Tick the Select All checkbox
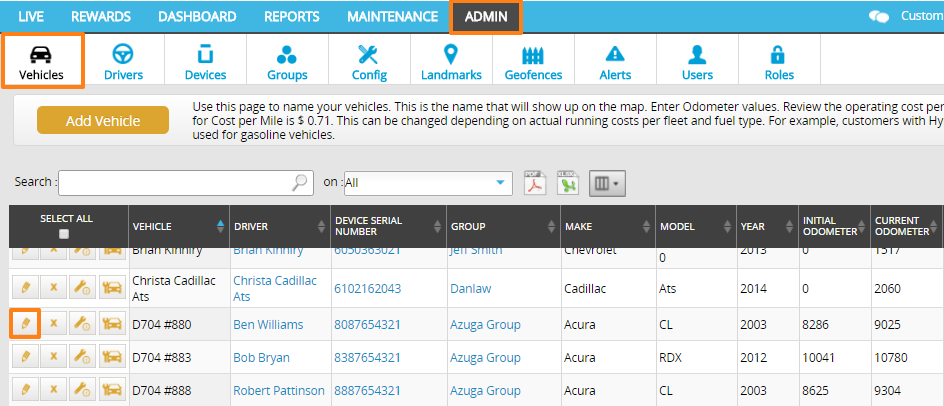This screenshot has height=406, width=944. click(64, 234)
